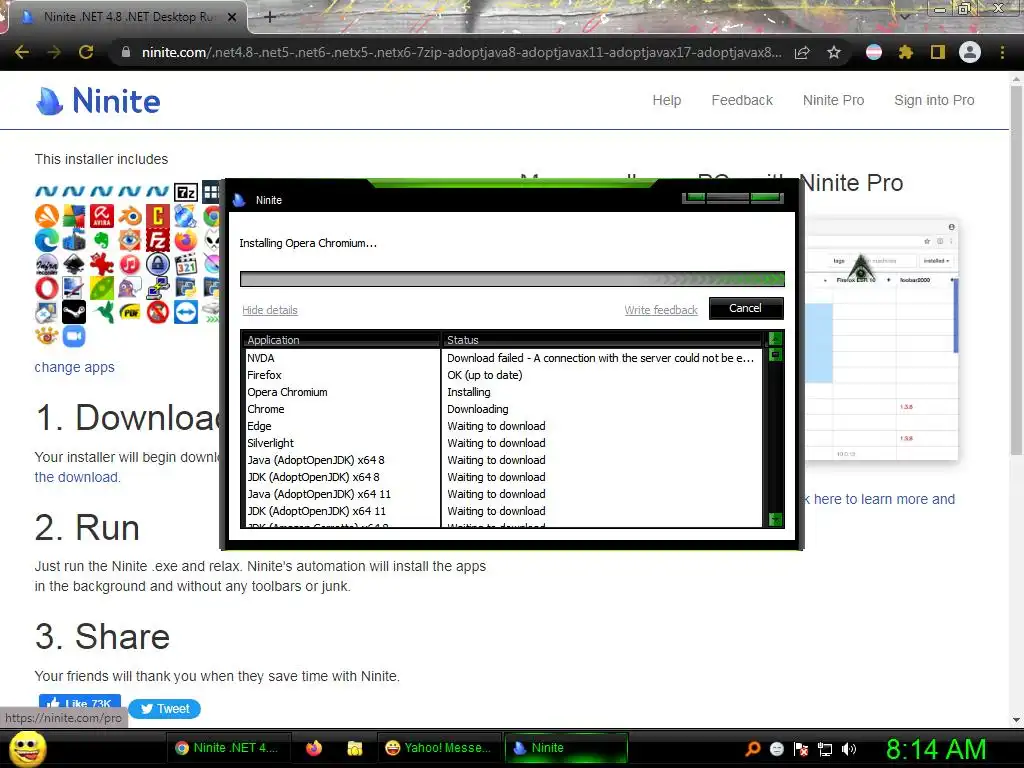Click the Facebook Like button
Screen dimensions: 1024x768
80,703
